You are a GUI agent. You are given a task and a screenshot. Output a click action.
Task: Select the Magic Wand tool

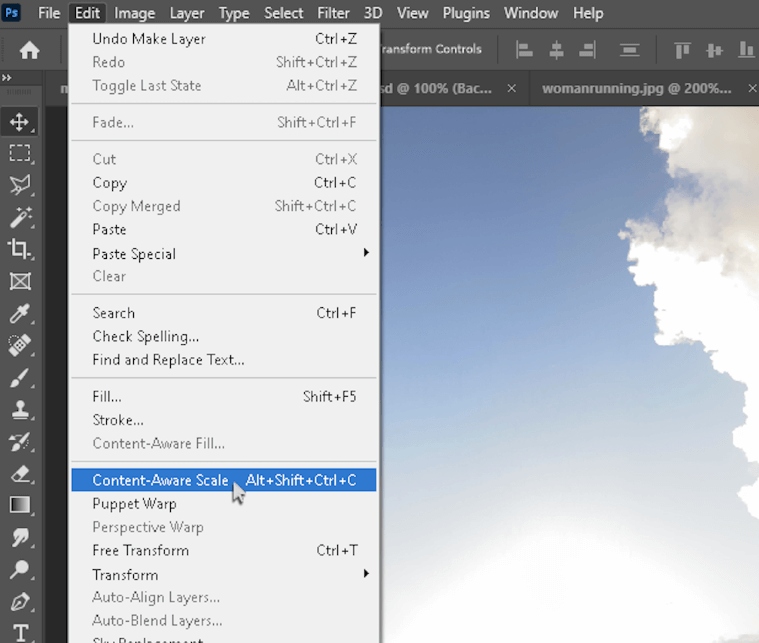click(19, 217)
